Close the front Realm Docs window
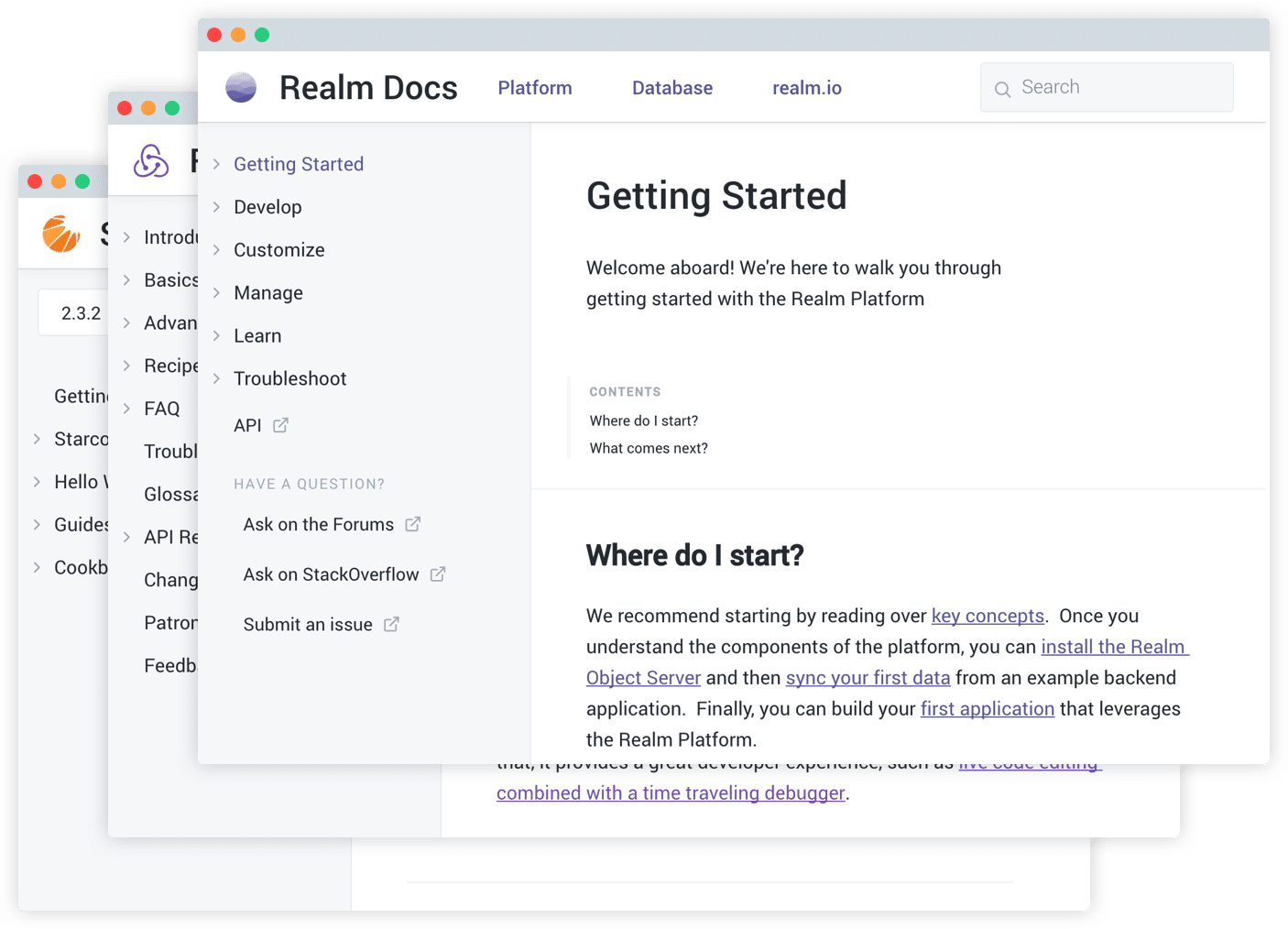Viewport: 1288px width, 929px height. tap(214, 35)
